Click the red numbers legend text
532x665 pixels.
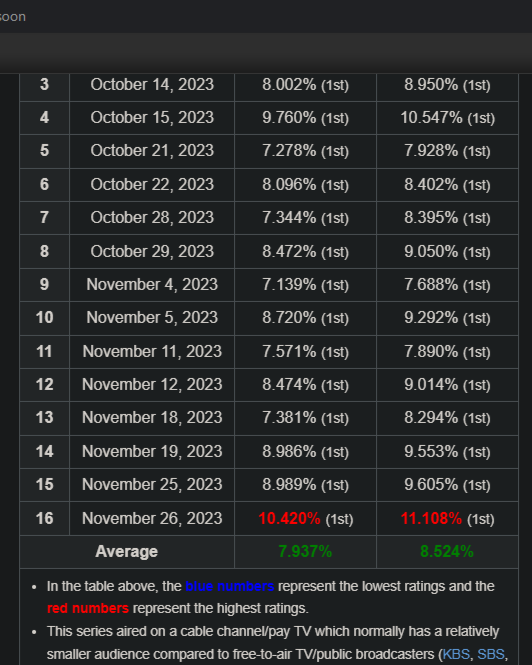click(88, 609)
